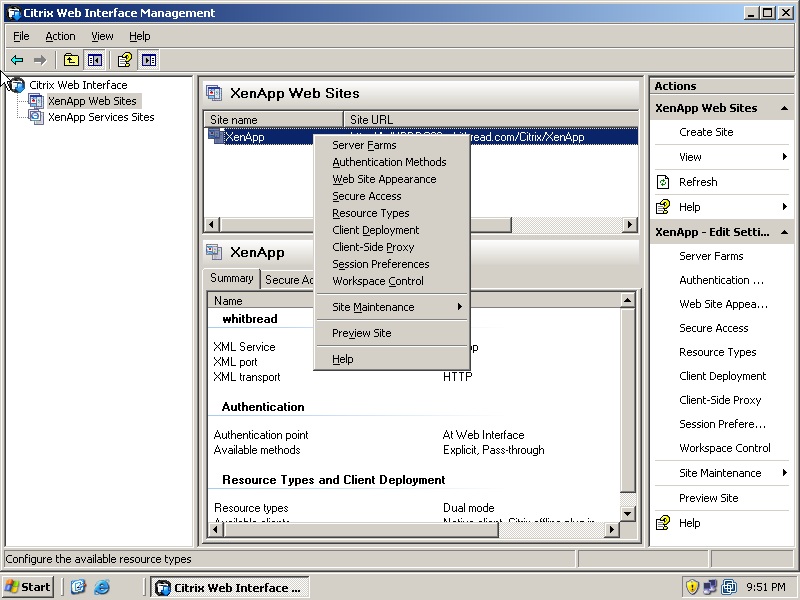Select XenApp Web Sites tree node
This screenshot has height=600, width=800.
pyautogui.click(x=92, y=101)
